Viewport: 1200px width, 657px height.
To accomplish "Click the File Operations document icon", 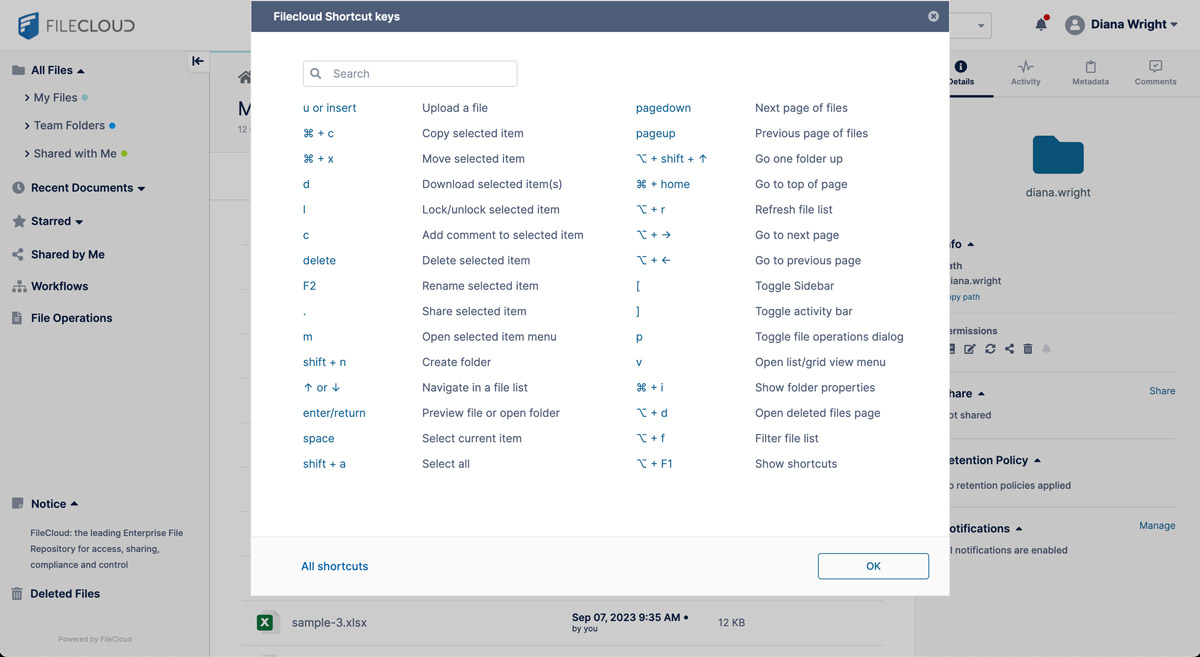I will (17, 318).
